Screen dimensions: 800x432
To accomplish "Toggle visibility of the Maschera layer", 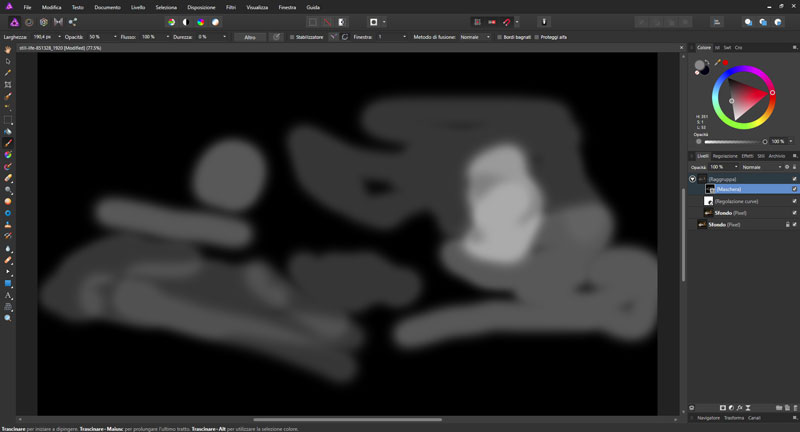I will [x=794, y=189].
